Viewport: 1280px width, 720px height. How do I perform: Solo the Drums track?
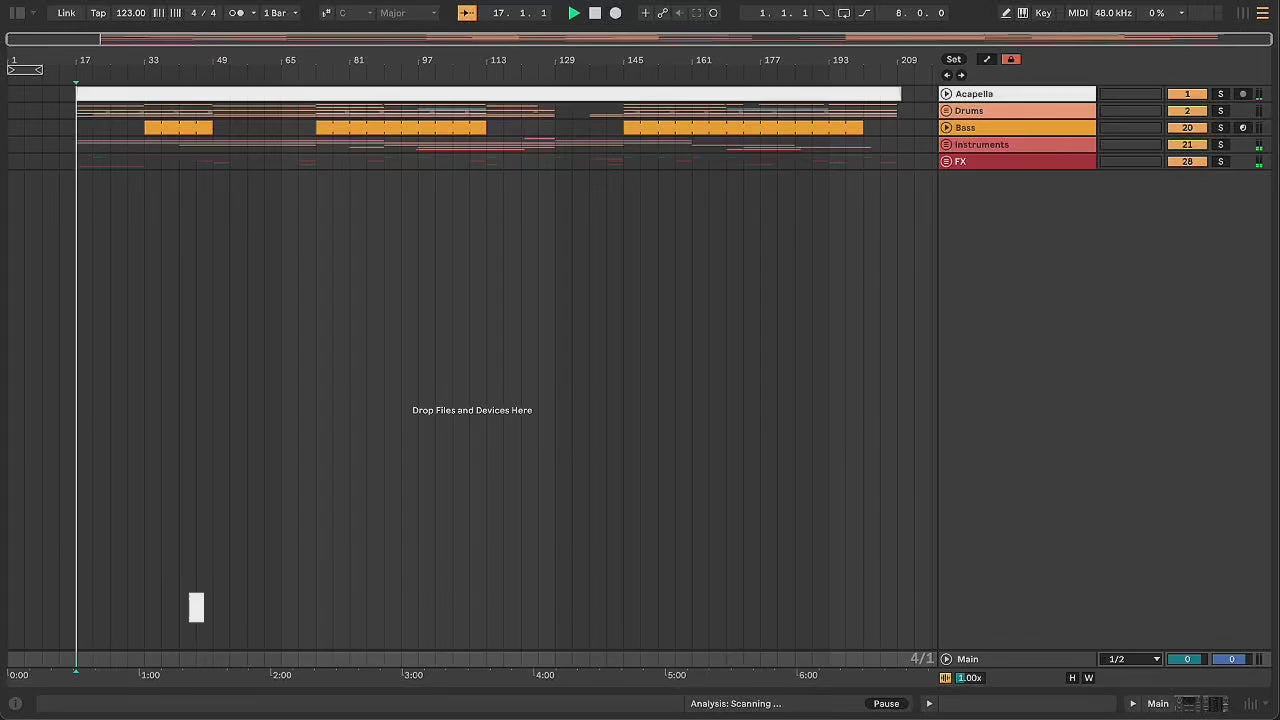tap(1220, 111)
